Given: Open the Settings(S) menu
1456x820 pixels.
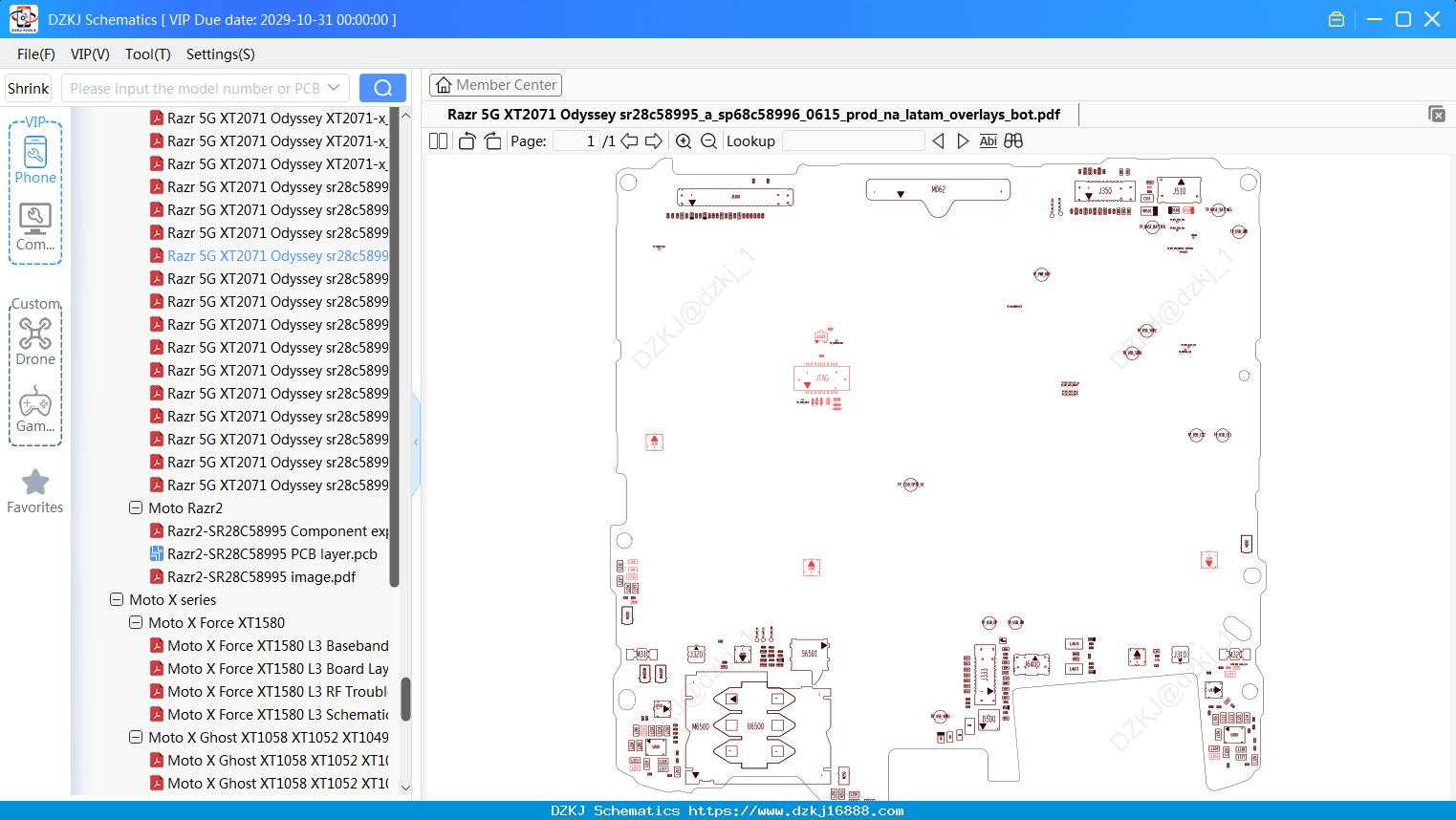Looking at the screenshot, I should [x=221, y=54].
